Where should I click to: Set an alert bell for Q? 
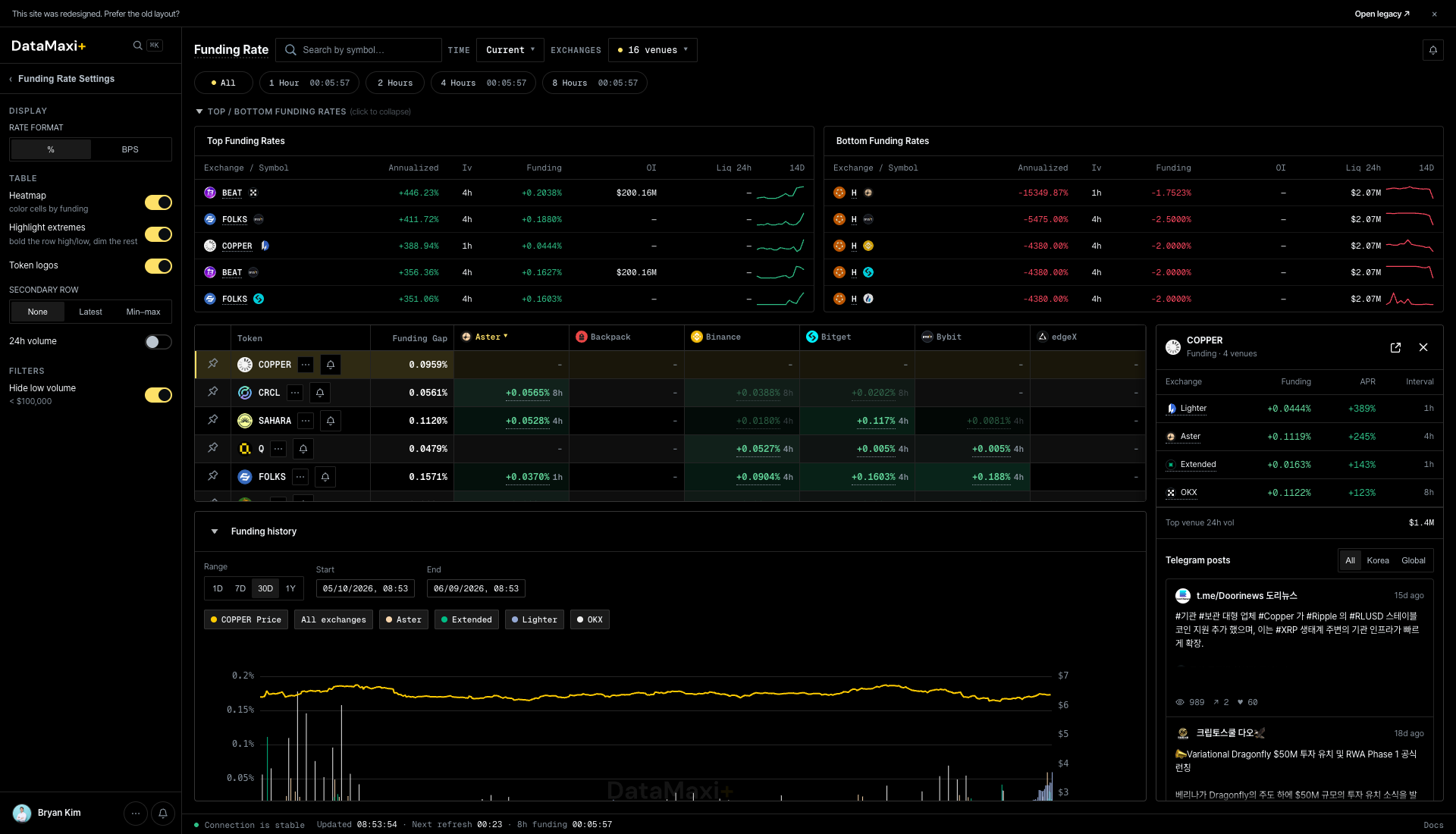click(x=303, y=449)
